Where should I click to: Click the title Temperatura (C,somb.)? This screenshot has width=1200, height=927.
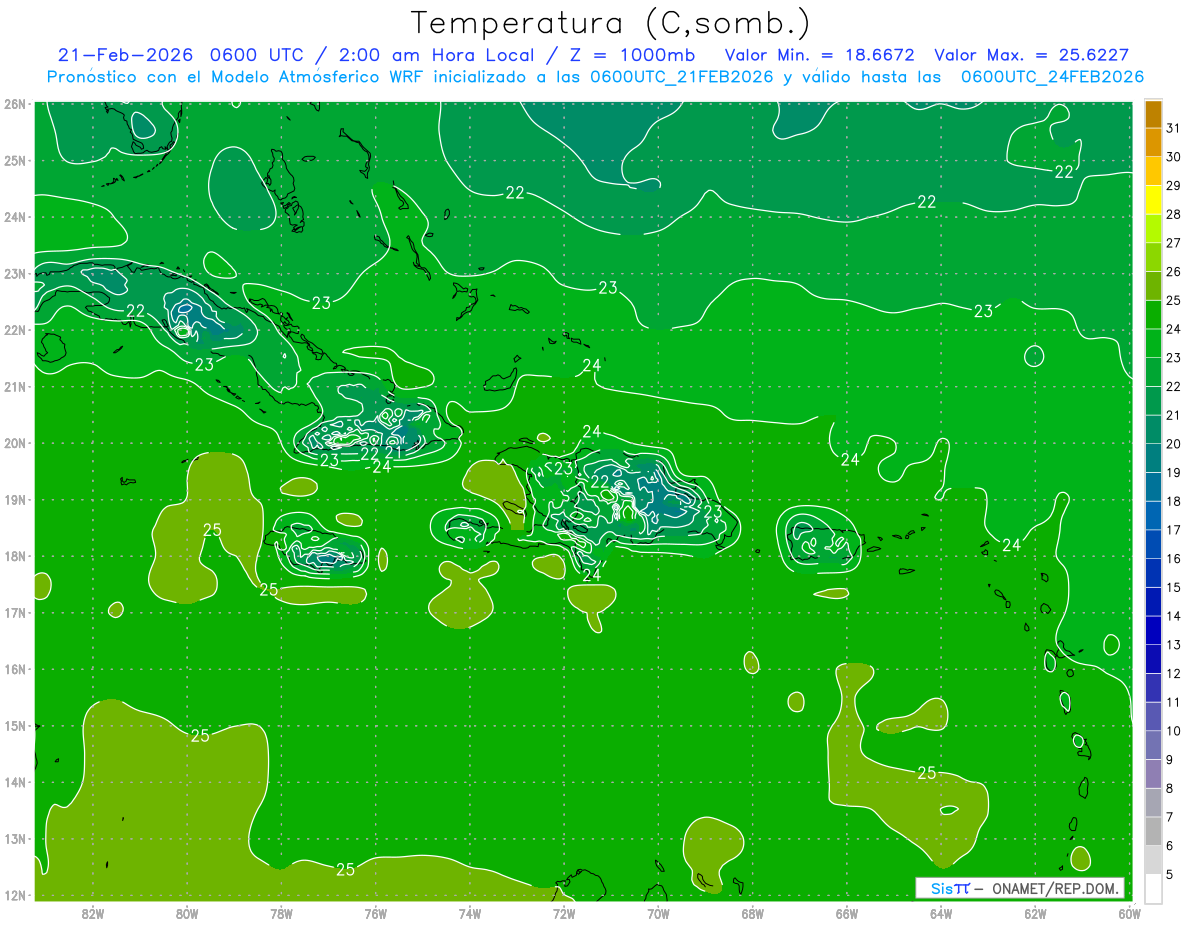click(611, 23)
